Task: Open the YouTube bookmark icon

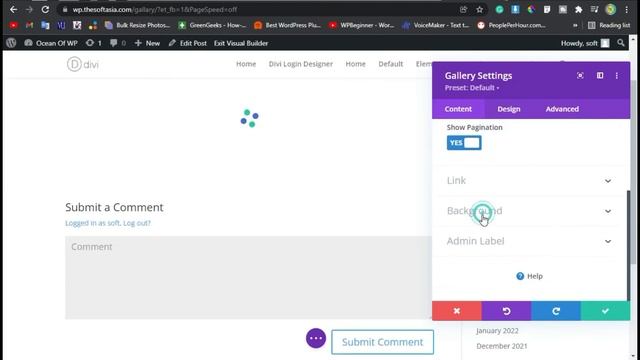Action: pos(13,25)
